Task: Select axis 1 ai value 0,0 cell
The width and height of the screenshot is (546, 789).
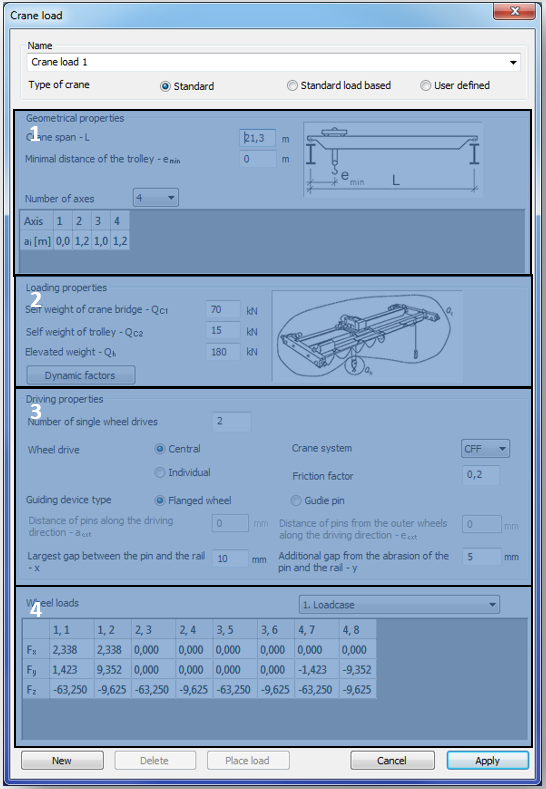Action: click(x=63, y=241)
